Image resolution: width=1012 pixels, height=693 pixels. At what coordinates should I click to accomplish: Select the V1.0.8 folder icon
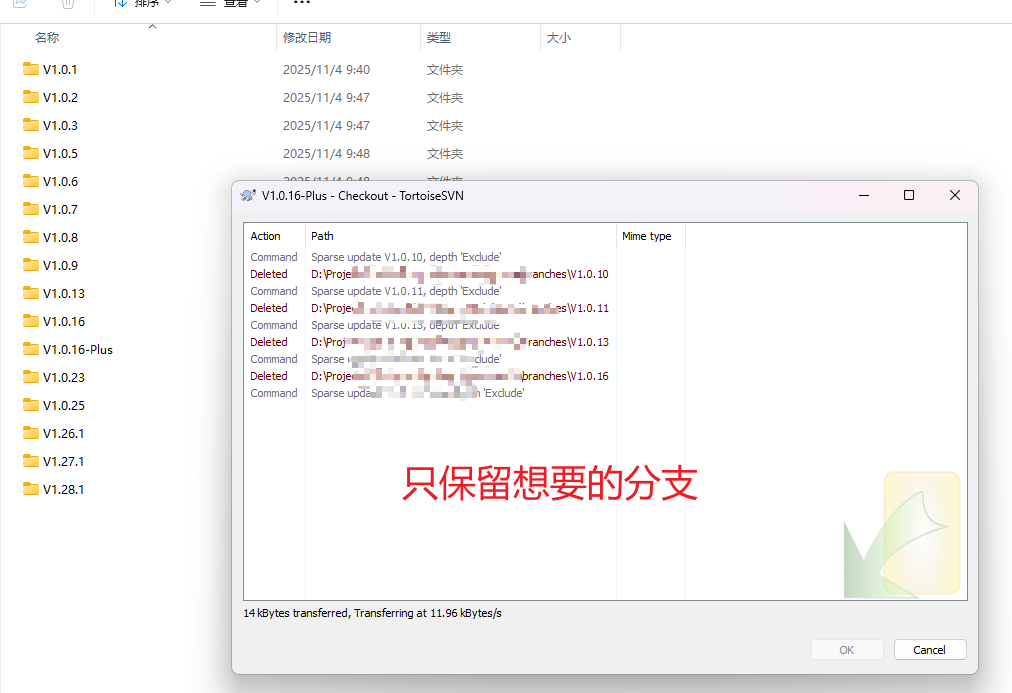tap(30, 237)
